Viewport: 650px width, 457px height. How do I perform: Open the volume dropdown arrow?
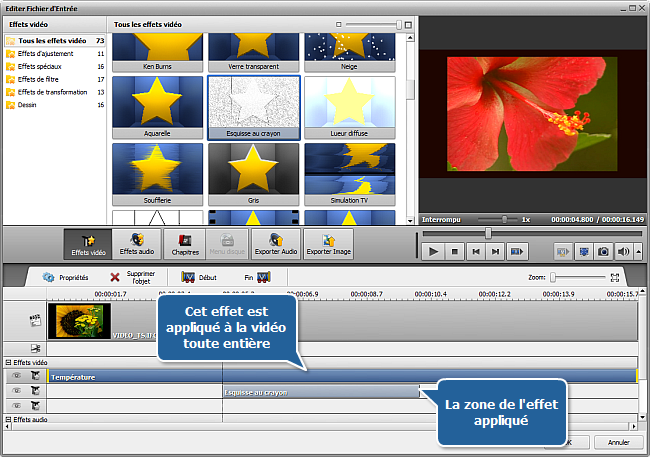point(637,252)
